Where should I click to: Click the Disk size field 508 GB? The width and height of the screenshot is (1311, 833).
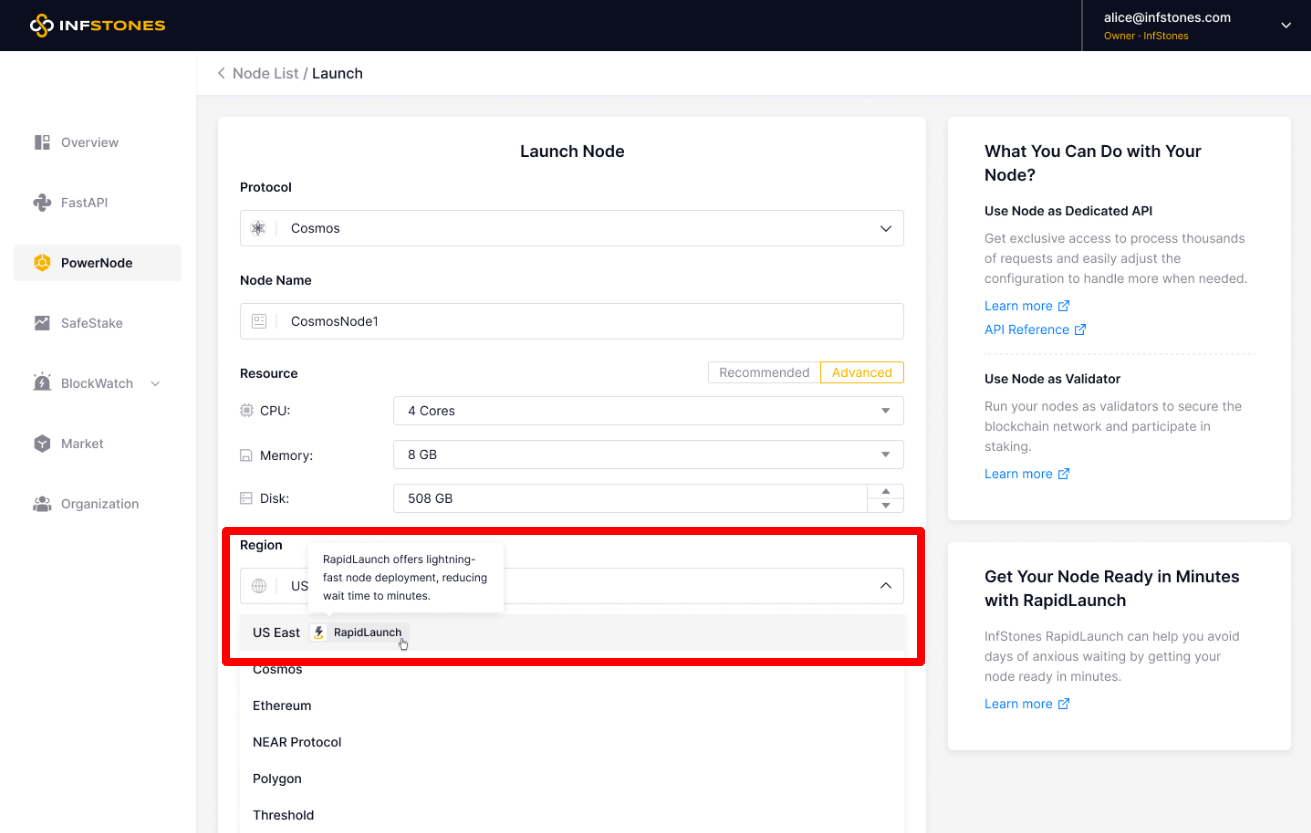point(630,498)
